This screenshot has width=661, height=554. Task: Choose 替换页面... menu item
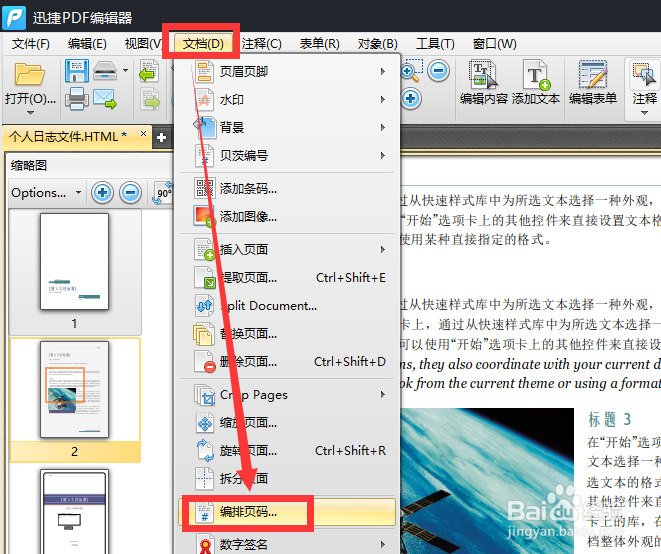[287, 333]
